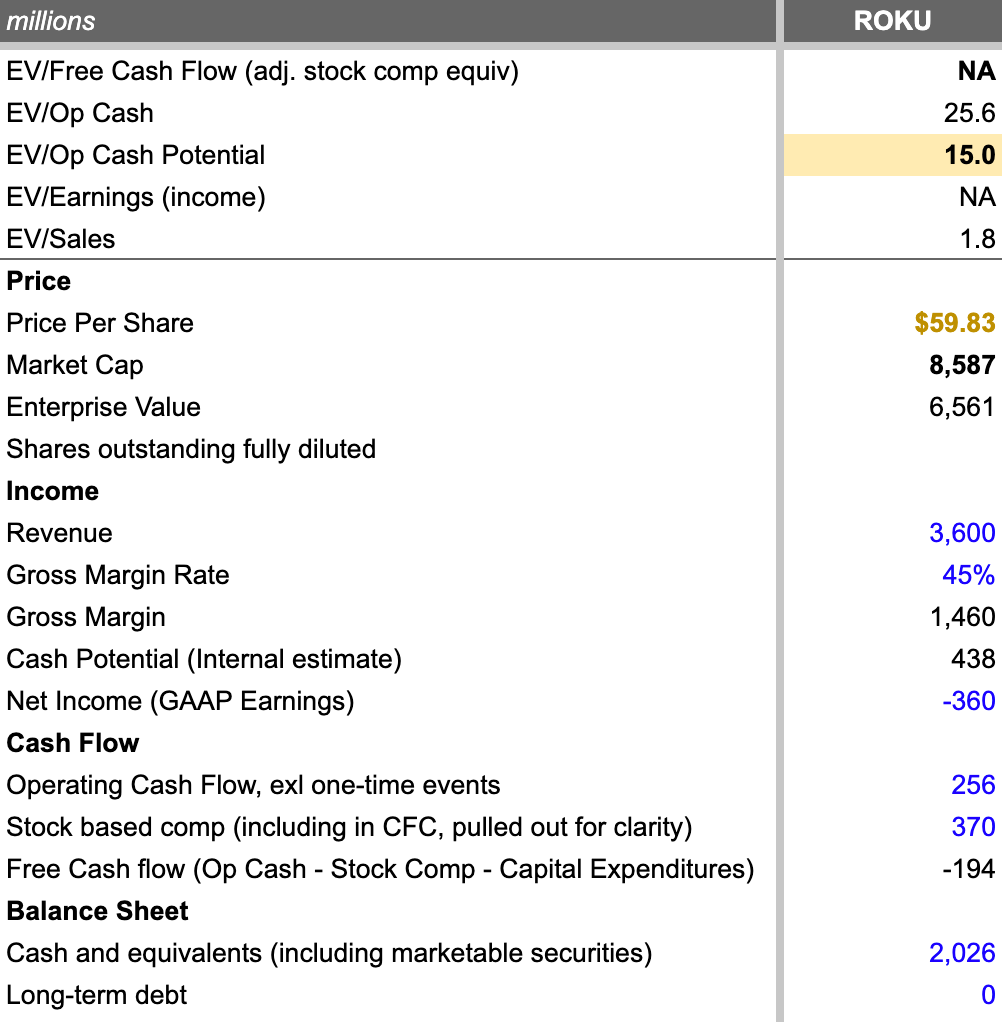Click the bold Price section heading
The width and height of the screenshot is (1002, 1022).
tap(38, 281)
